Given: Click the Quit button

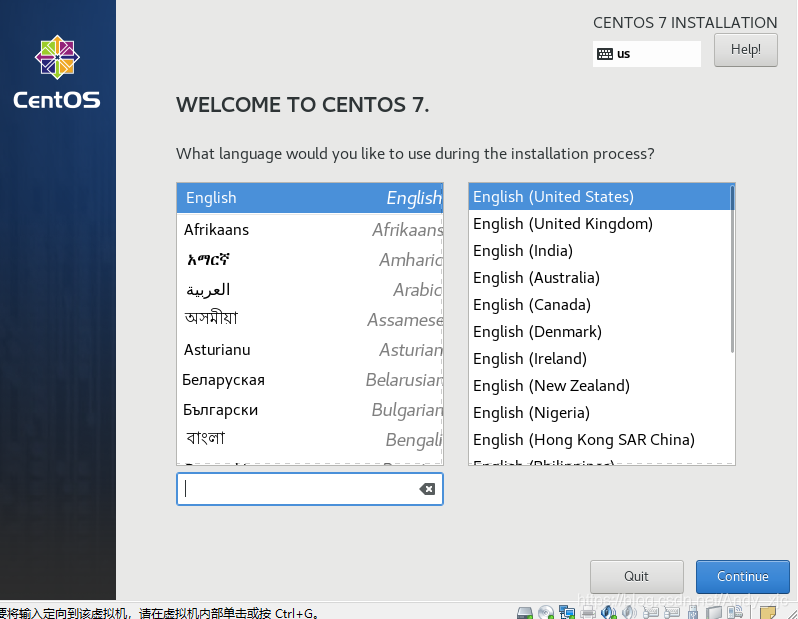Looking at the screenshot, I should click(637, 577).
